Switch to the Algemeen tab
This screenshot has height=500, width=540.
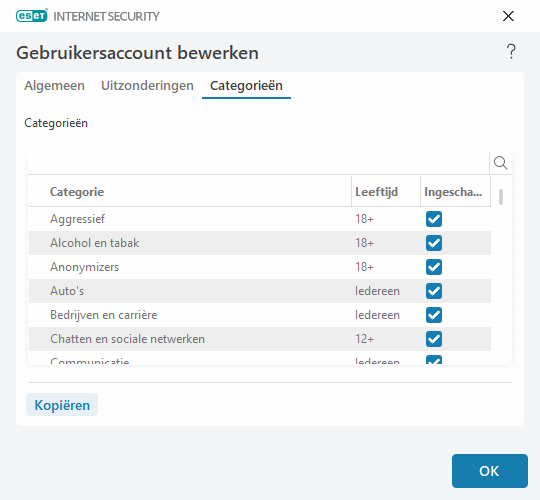(54, 85)
